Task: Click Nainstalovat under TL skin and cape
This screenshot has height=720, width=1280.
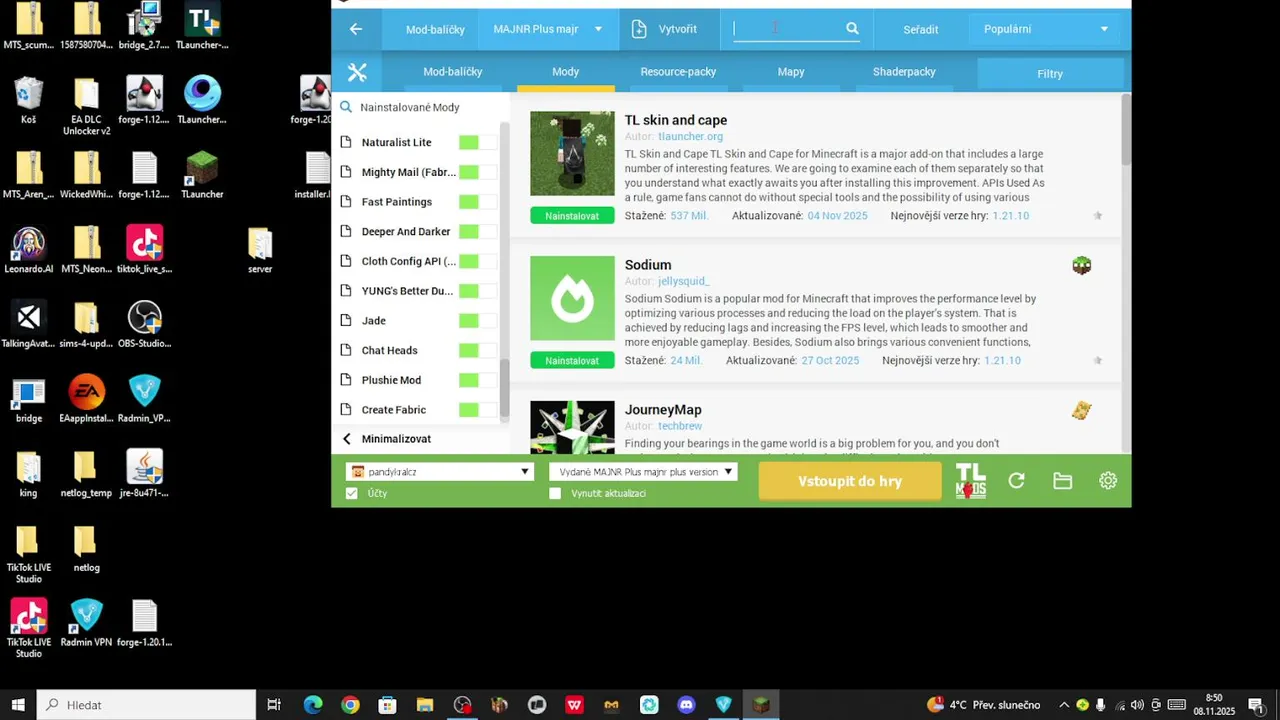Action: 572,216
